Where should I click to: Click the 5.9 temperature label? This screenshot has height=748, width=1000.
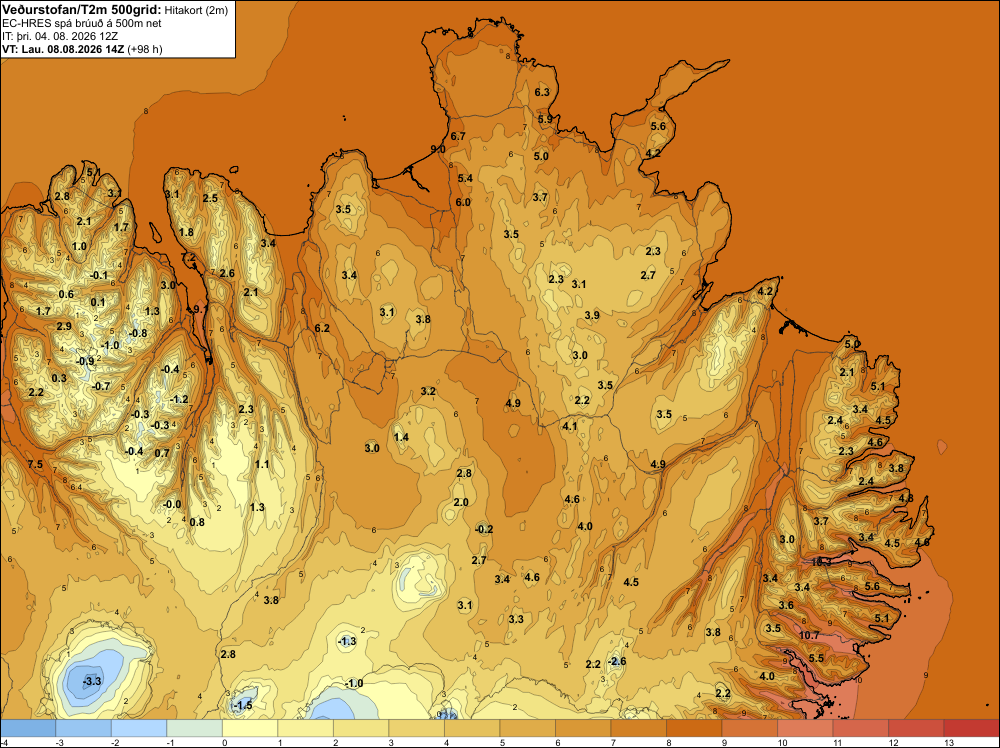pyautogui.click(x=545, y=119)
